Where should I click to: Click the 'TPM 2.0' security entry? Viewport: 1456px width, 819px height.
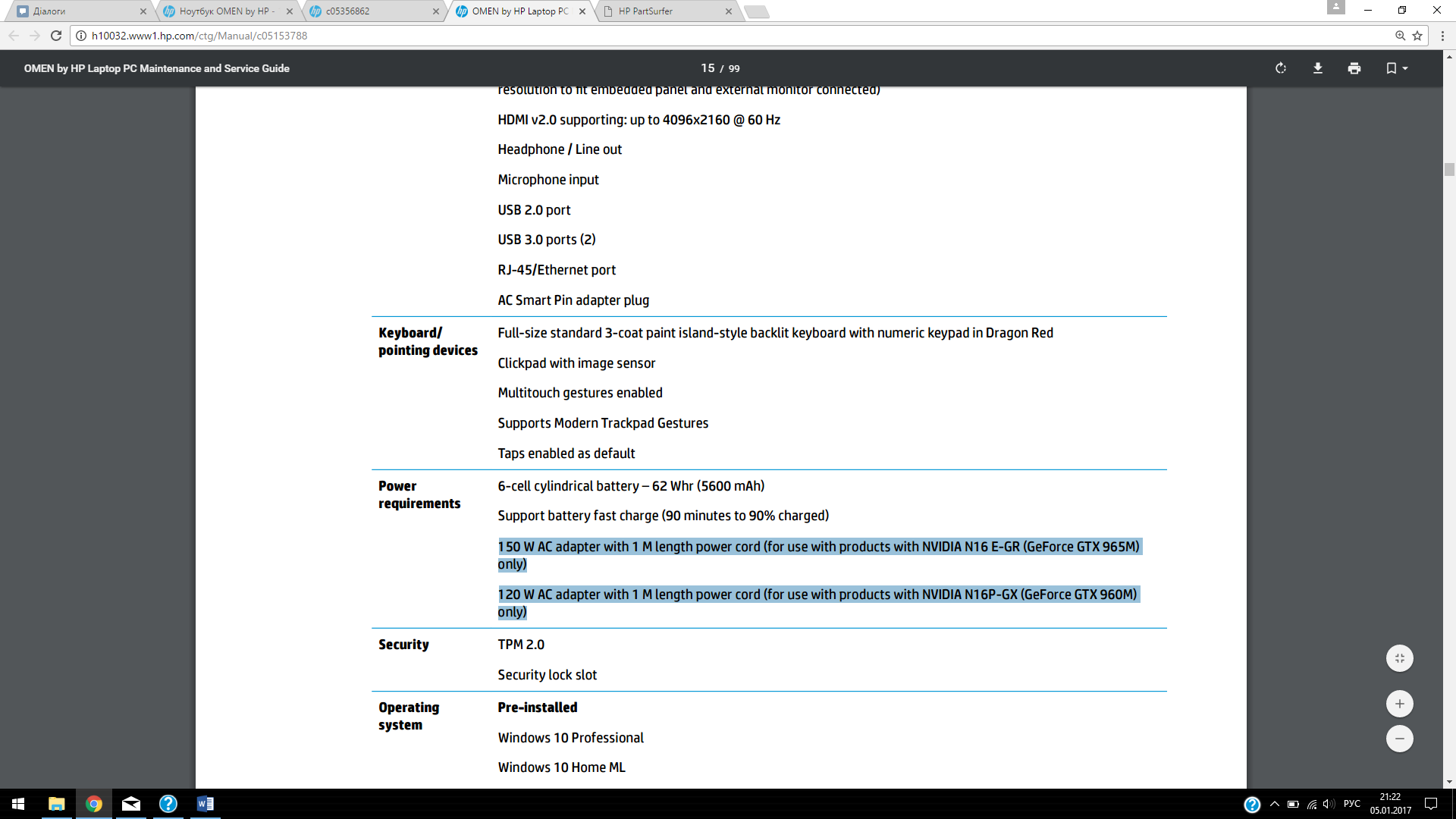pos(521,645)
